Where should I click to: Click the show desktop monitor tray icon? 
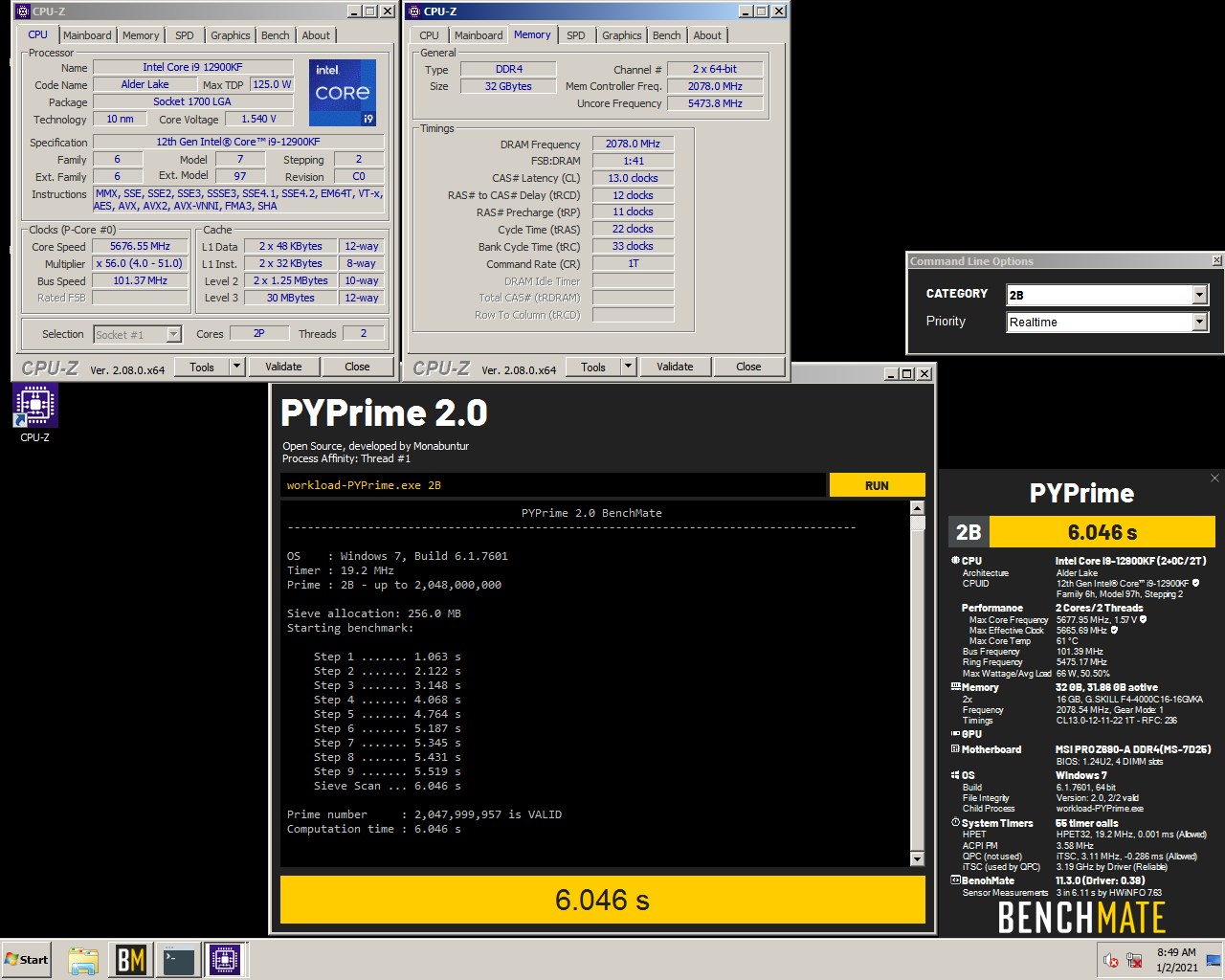[x=1214, y=960]
